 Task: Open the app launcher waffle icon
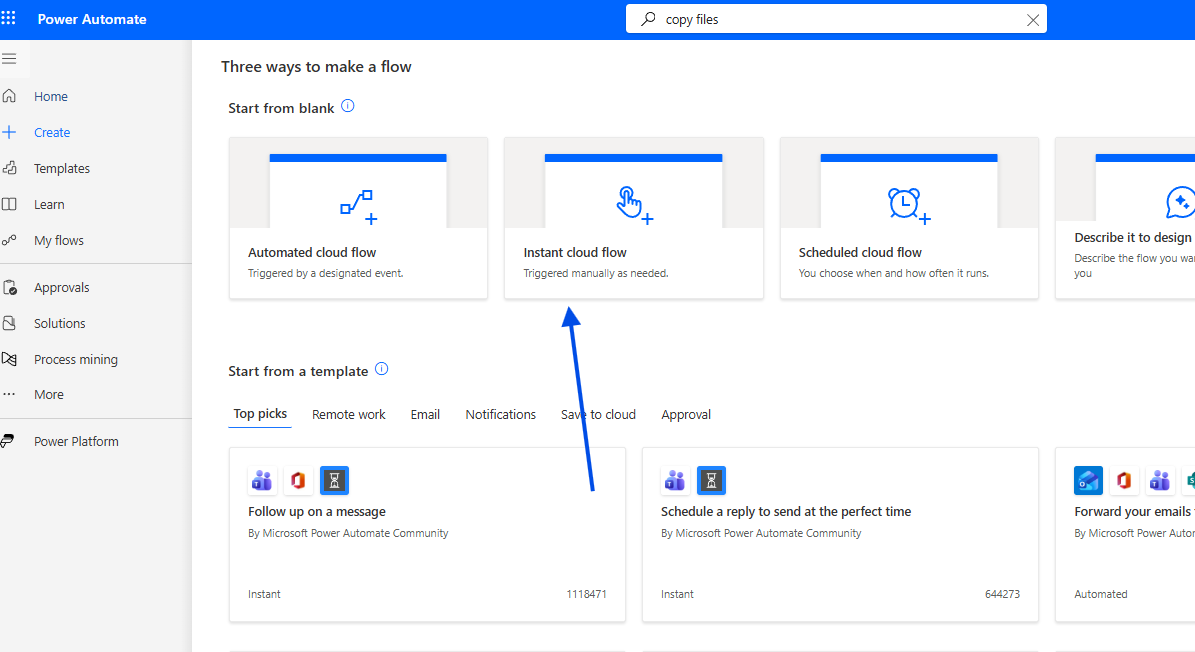pyautogui.click(x=10, y=19)
